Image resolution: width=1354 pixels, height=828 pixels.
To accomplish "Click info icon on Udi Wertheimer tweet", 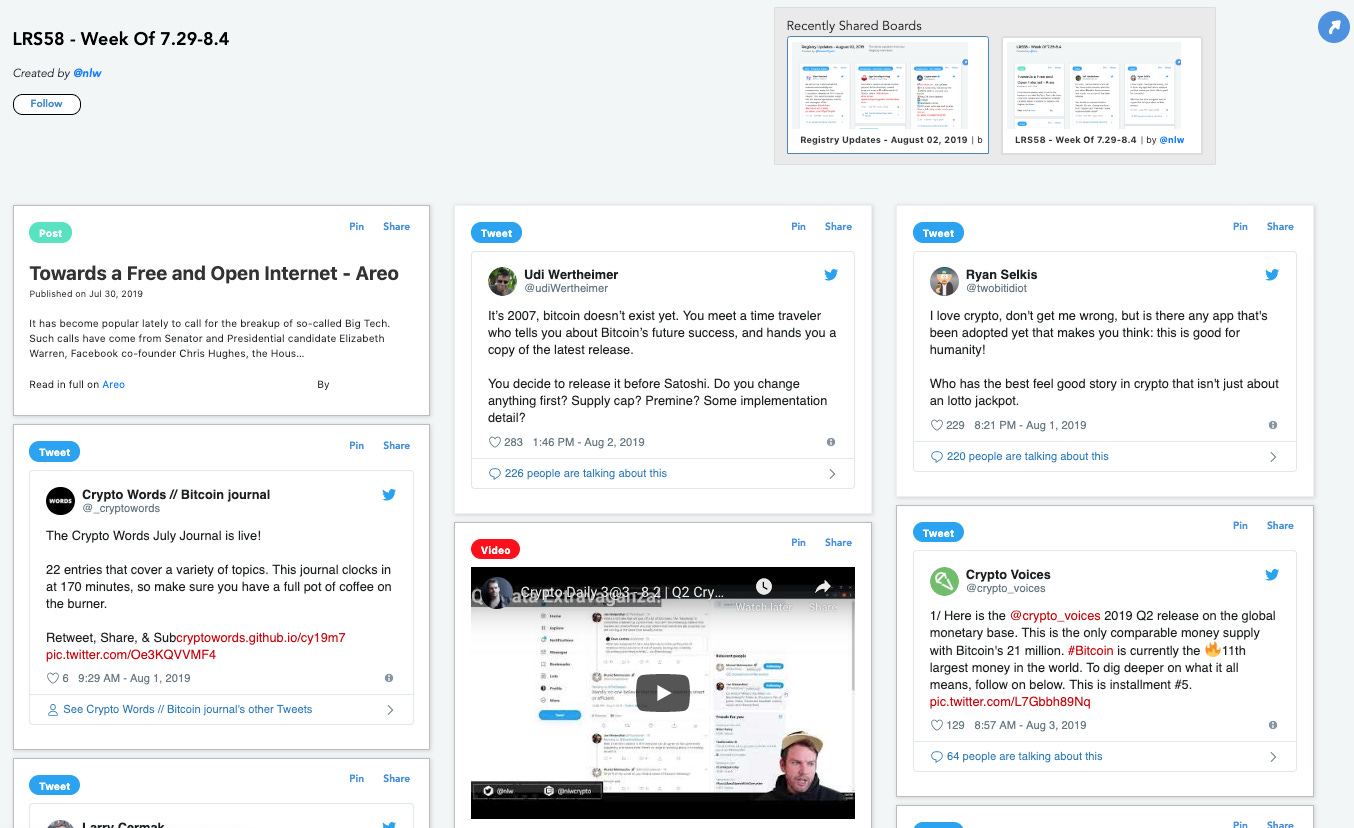I will point(831,442).
